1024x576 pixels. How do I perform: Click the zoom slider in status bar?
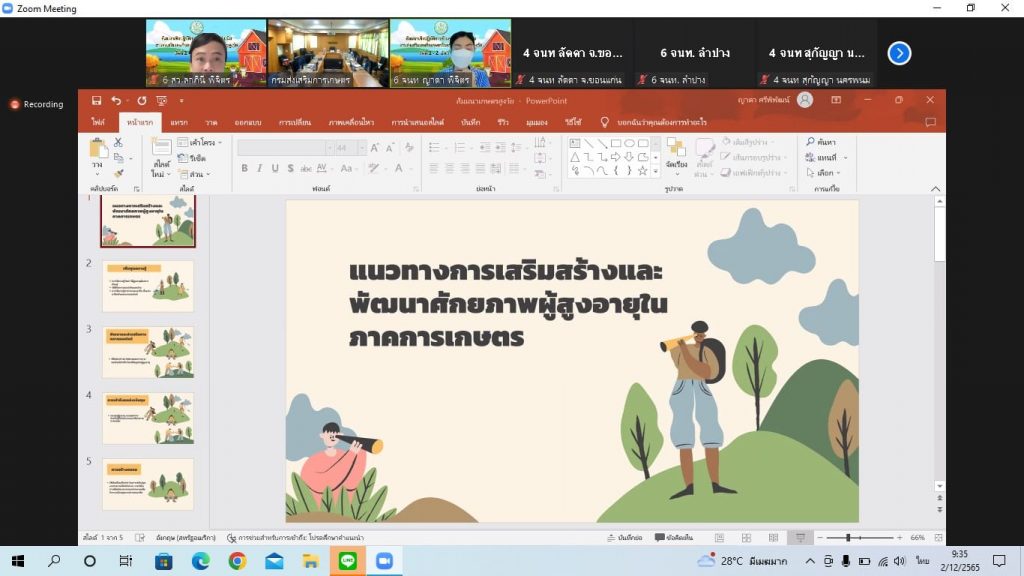tap(848, 538)
